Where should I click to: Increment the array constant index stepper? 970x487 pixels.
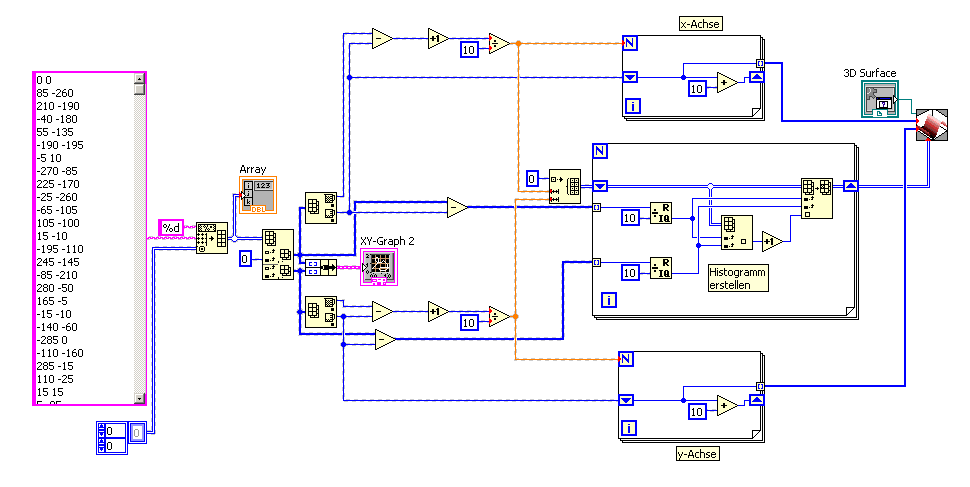pos(101,428)
